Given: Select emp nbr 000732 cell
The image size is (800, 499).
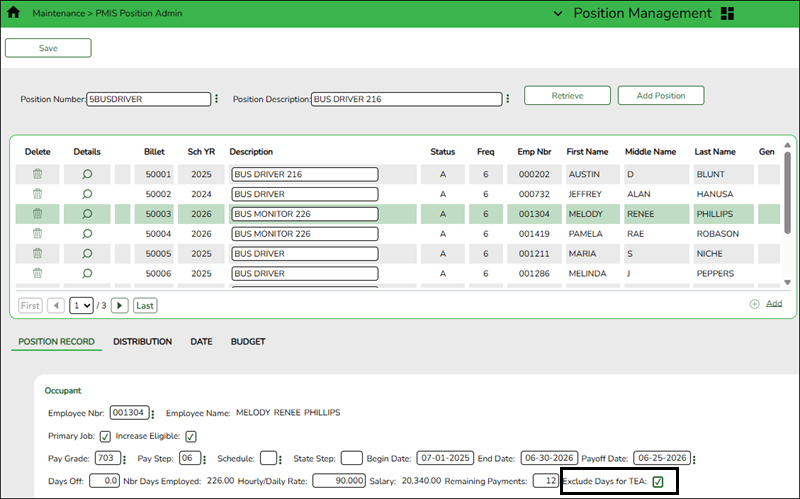Looking at the screenshot, I should [534, 194].
